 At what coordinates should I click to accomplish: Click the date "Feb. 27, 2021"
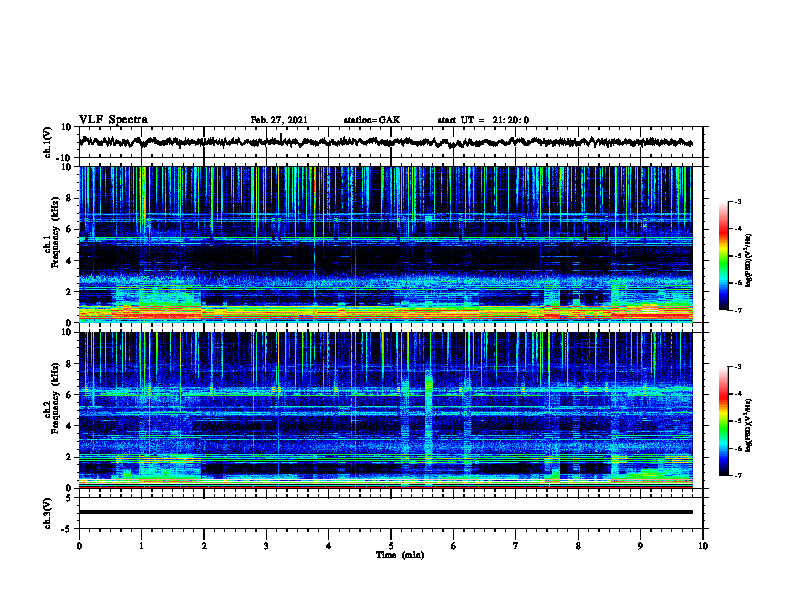tap(279, 120)
